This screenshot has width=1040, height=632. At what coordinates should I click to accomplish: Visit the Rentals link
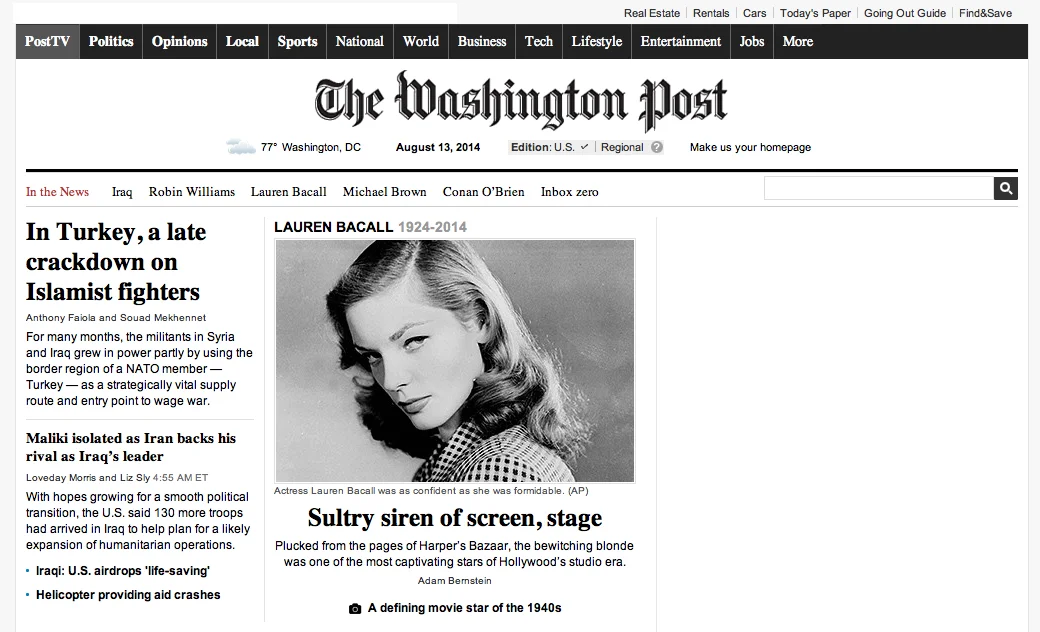point(711,13)
